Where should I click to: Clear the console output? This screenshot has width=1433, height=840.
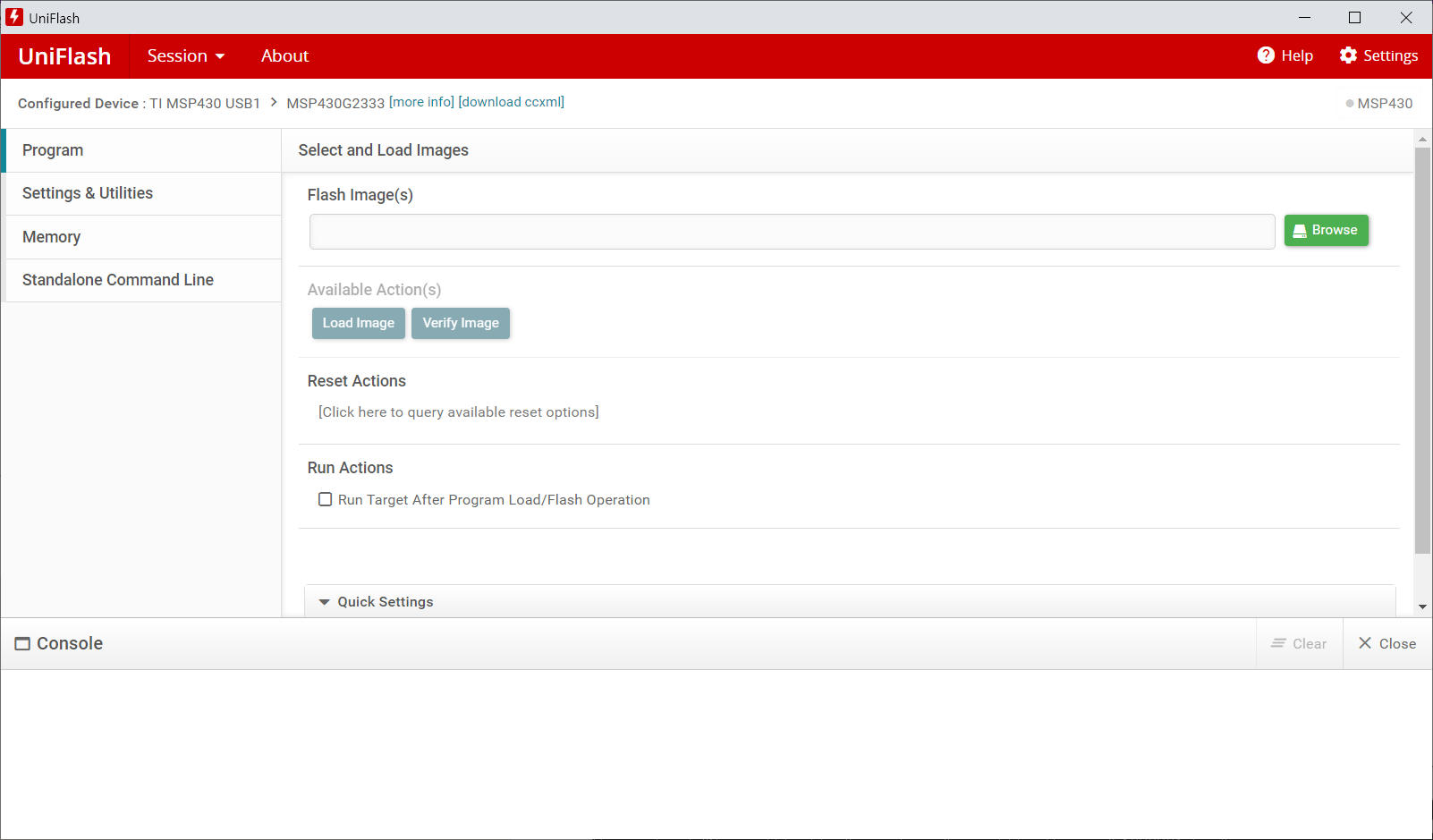(x=1299, y=644)
